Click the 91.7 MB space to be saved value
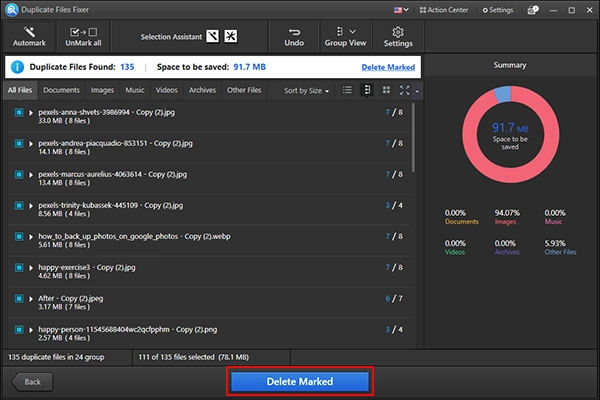The height and width of the screenshot is (400, 600). 249,67
